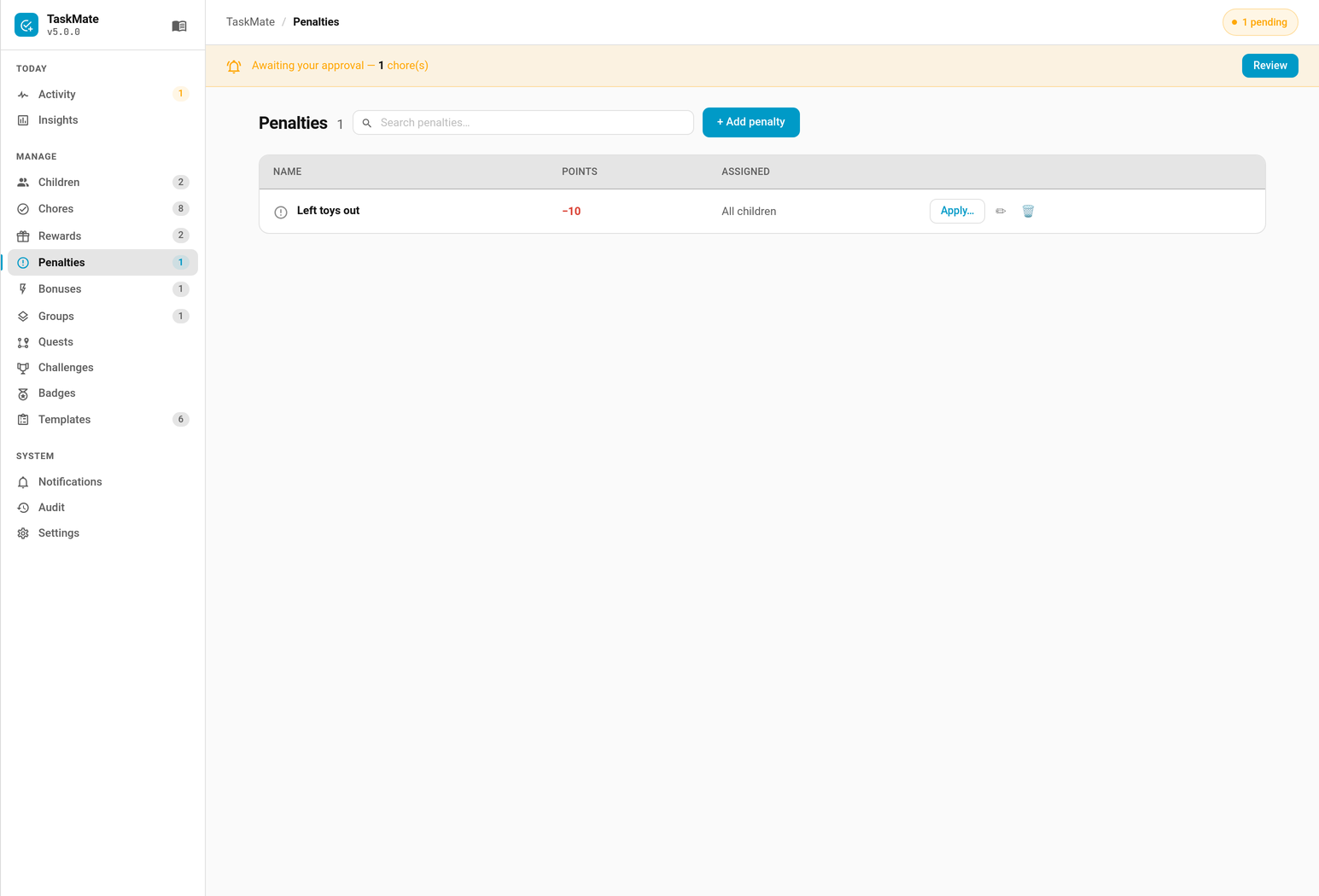Viewport: 1319px width, 896px height.
Task: Open the Apply… dropdown for Left toys out
Action: [957, 211]
